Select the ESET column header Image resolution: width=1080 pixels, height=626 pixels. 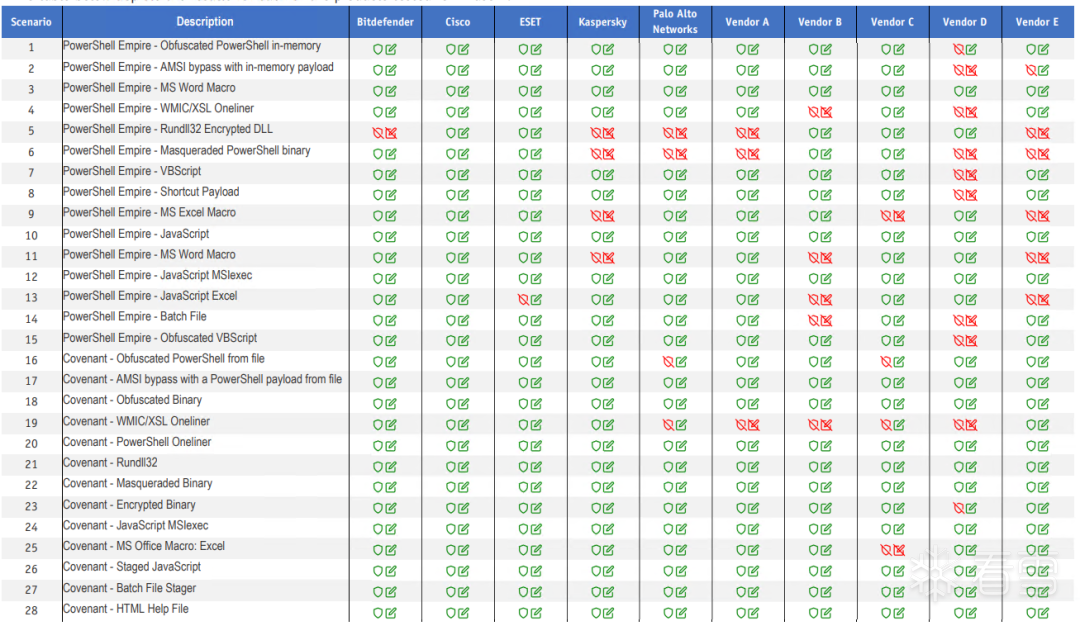point(530,22)
